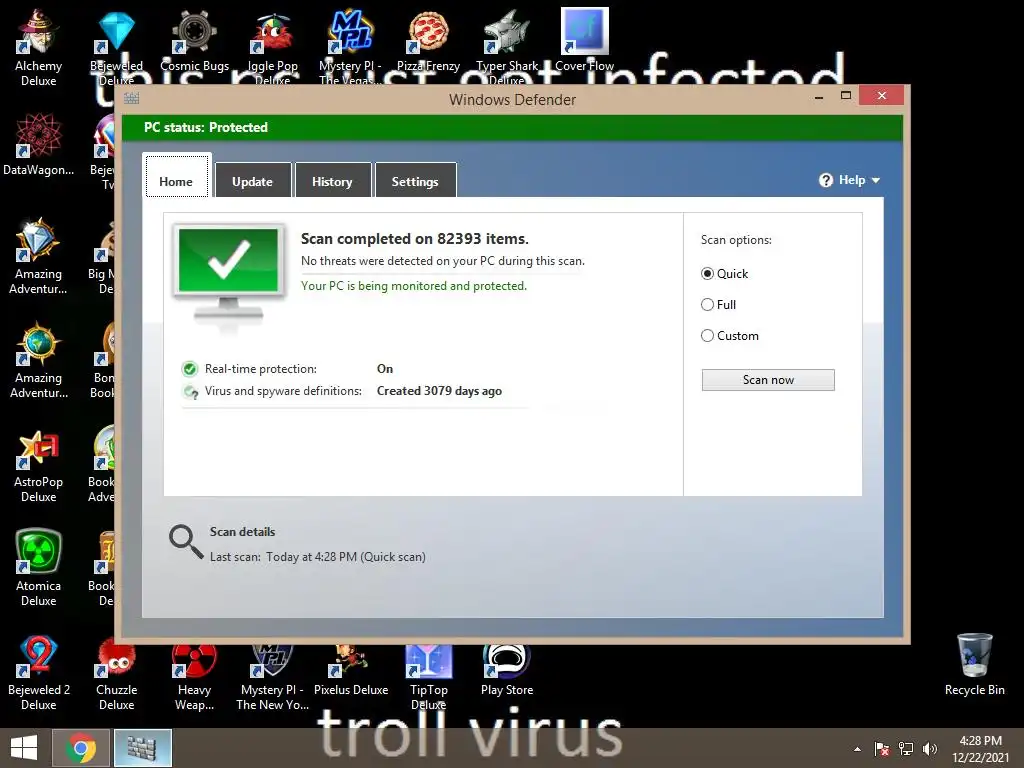Click the Windows Defender title bar icon

(x=131, y=99)
